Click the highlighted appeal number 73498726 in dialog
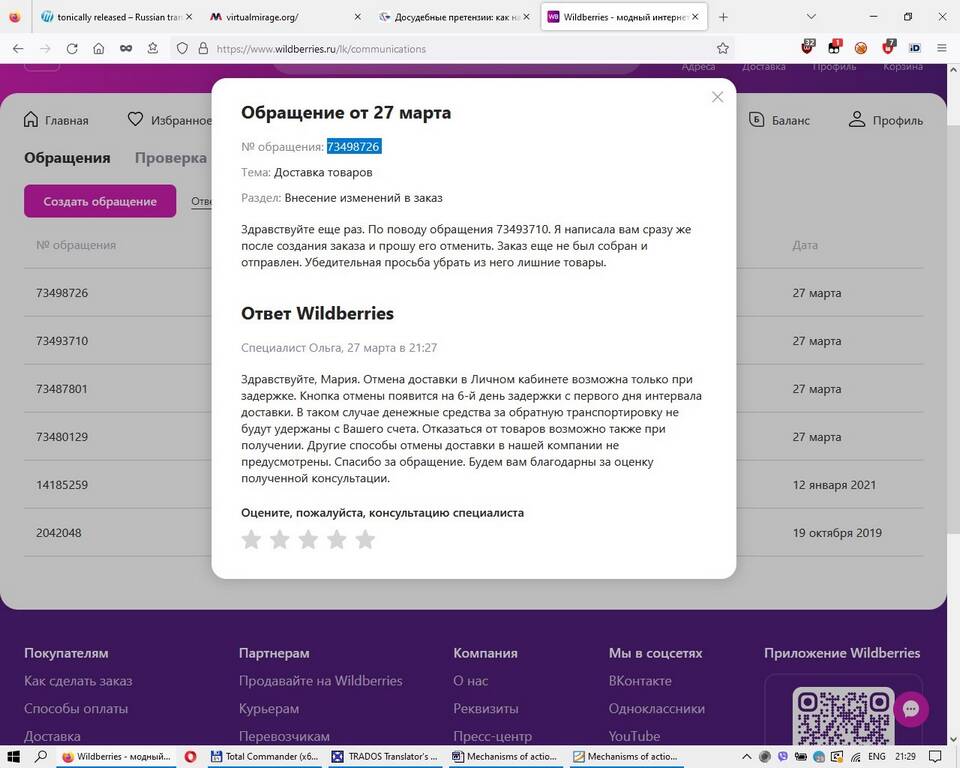Screen dimensions: 960x768 (354, 146)
